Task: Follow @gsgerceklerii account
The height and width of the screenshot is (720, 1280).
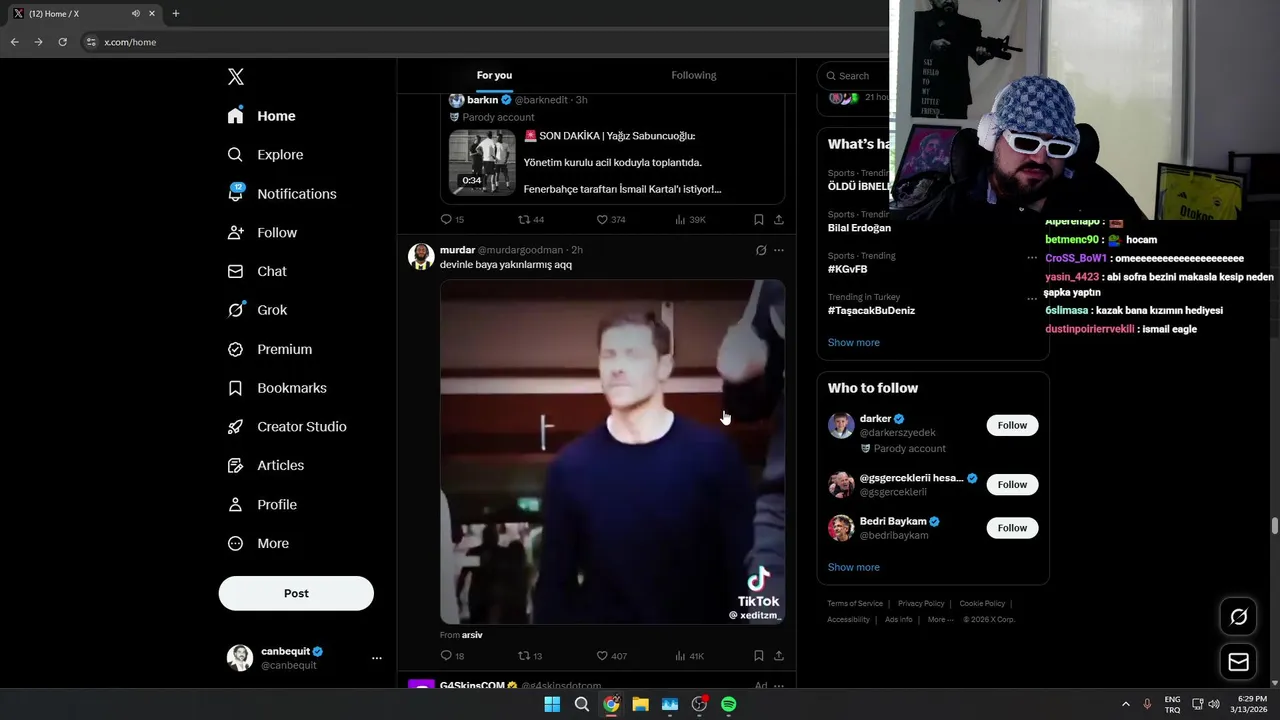Action: pyautogui.click(x=1012, y=484)
